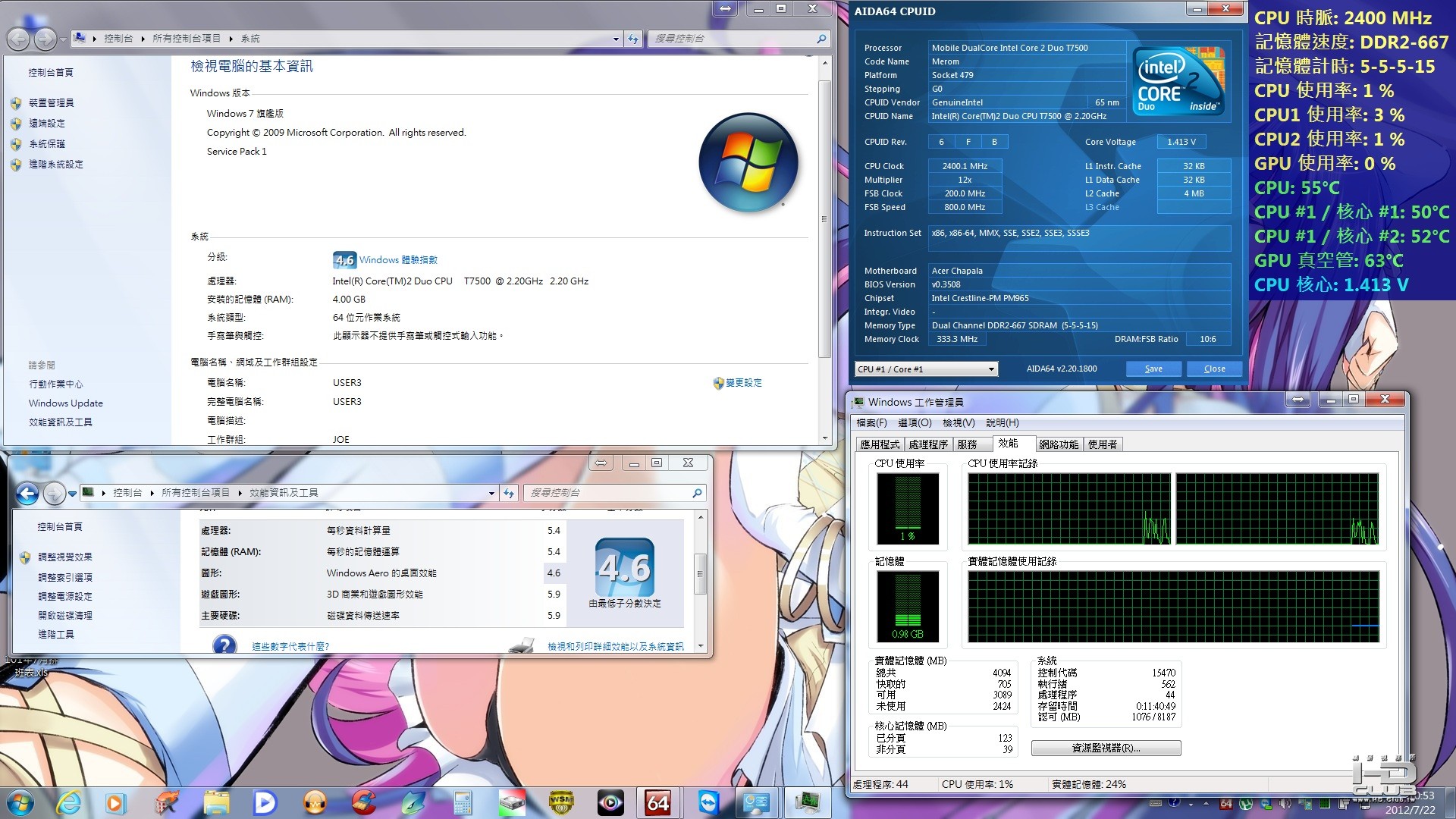
Task: Open CCleaner from the taskbar
Action: (x=364, y=802)
